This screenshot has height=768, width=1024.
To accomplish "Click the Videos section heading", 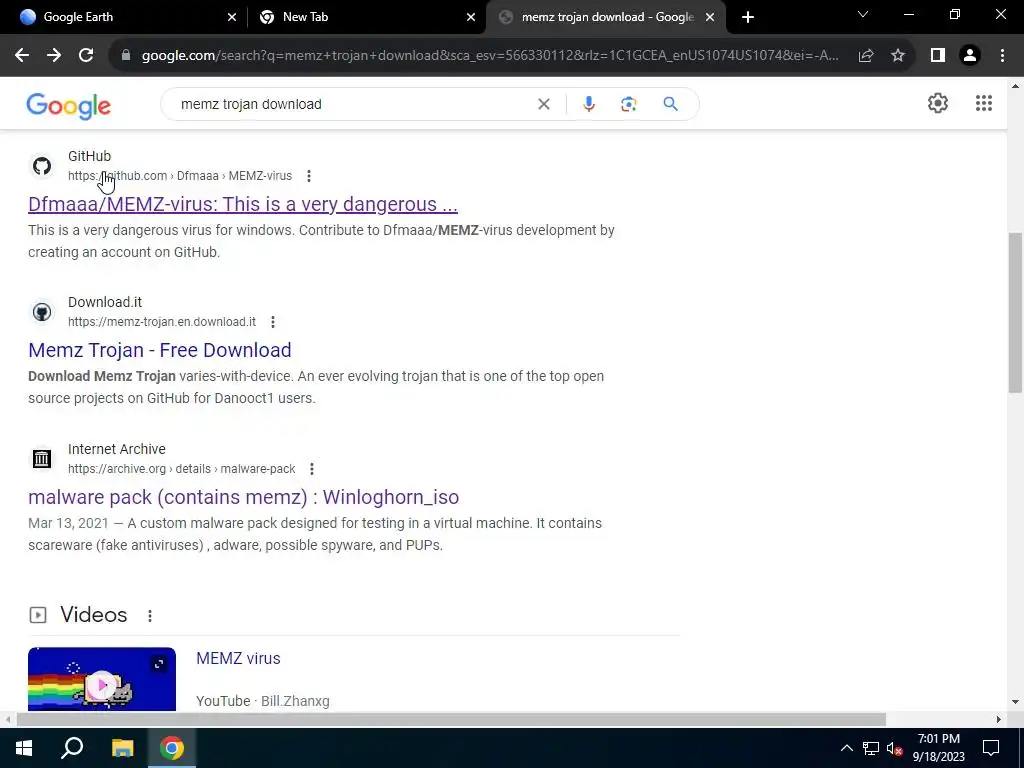I will pyautogui.click(x=93, y=615).
